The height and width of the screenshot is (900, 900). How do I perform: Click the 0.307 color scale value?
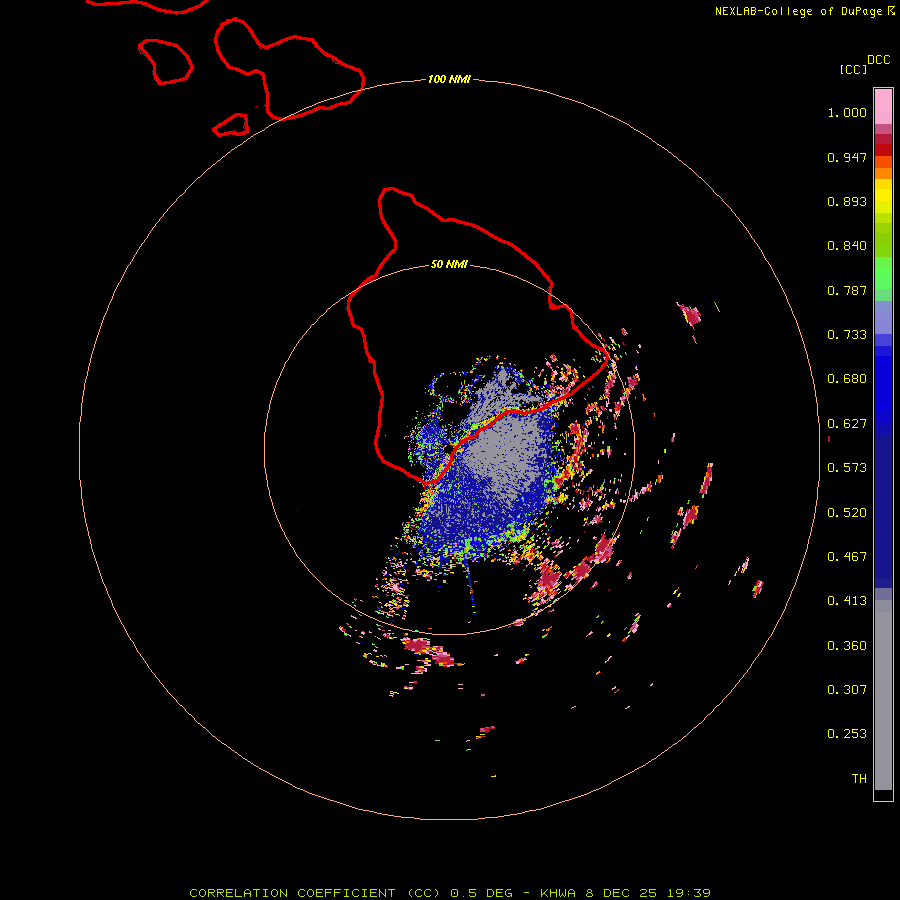(847, 690)
